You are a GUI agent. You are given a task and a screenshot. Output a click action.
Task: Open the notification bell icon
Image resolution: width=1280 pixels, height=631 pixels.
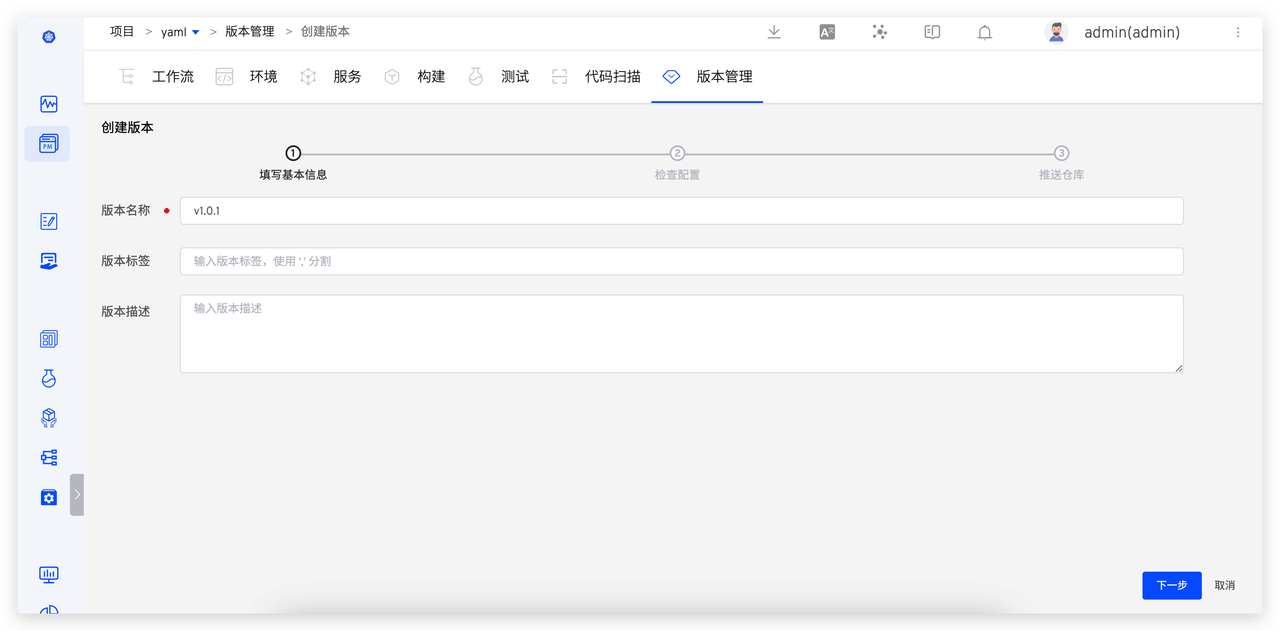pos(984,32)
